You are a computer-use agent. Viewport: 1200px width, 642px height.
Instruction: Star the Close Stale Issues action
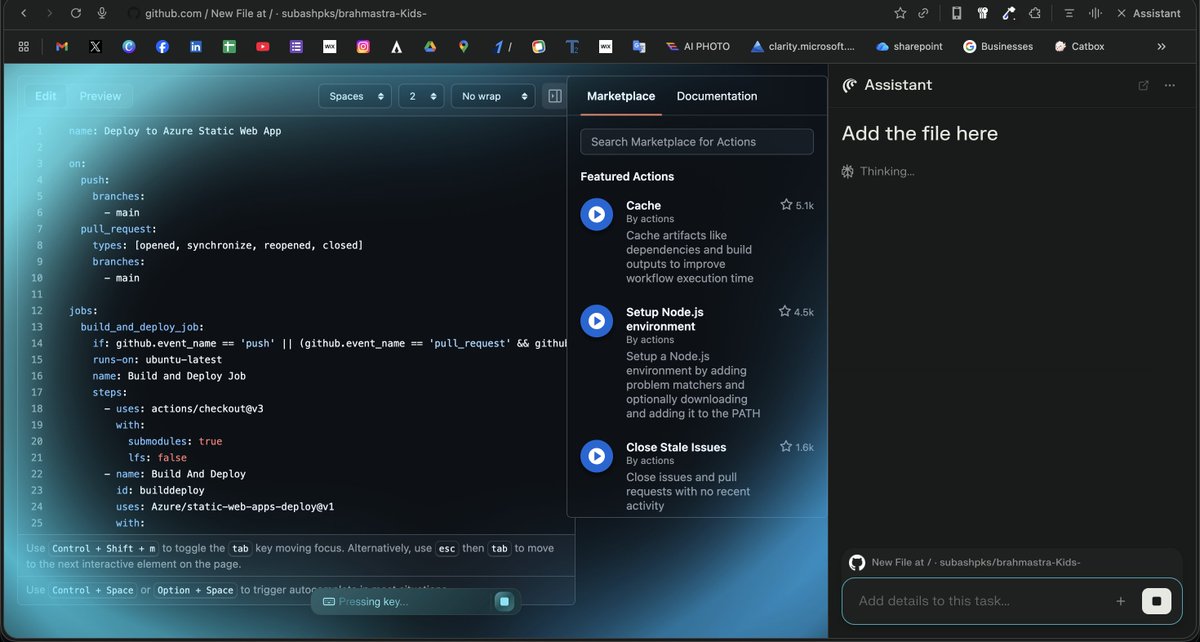point(786,447)
